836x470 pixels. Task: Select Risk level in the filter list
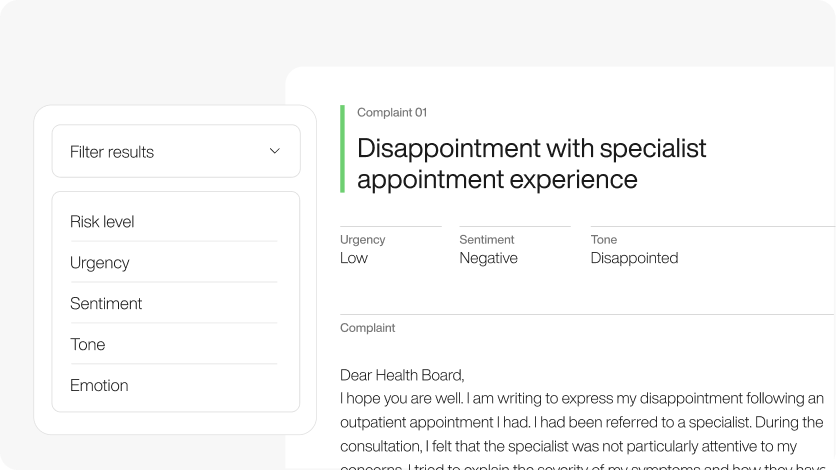102,222
